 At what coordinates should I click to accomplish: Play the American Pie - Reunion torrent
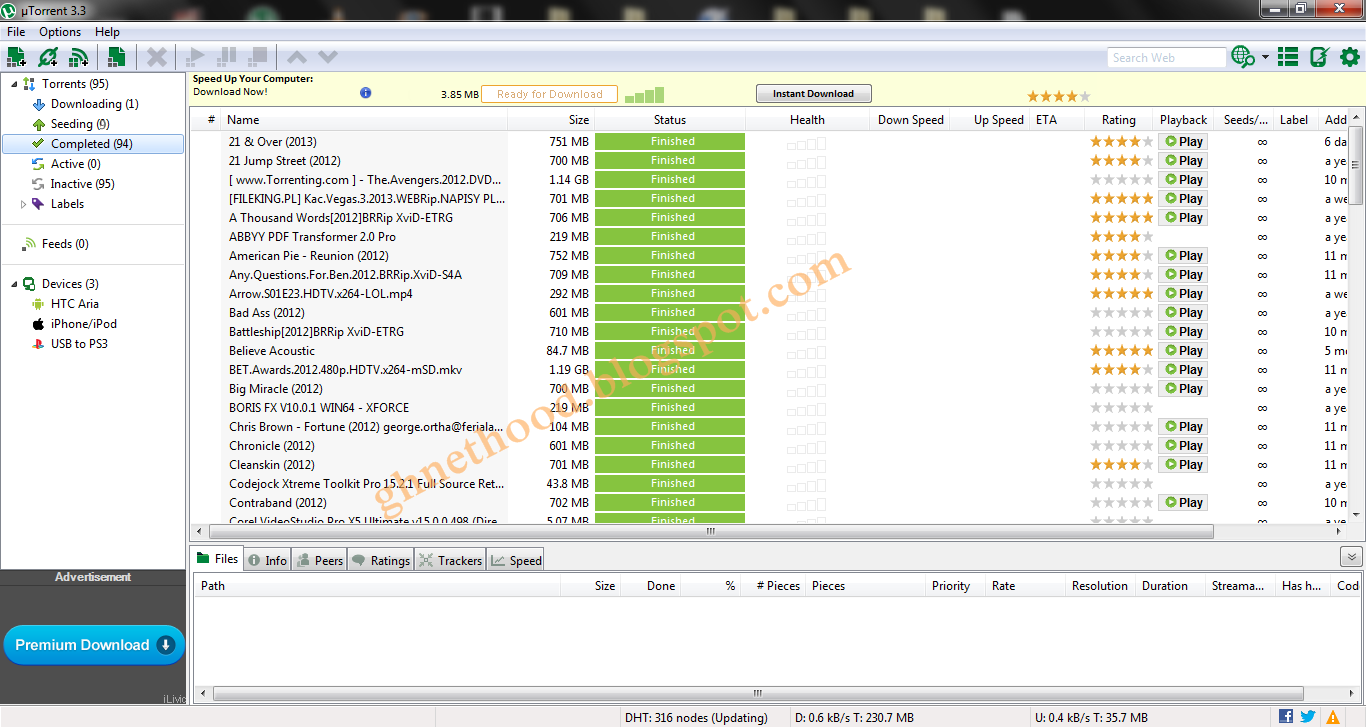pyautogui.click(x=1183, y=256)
